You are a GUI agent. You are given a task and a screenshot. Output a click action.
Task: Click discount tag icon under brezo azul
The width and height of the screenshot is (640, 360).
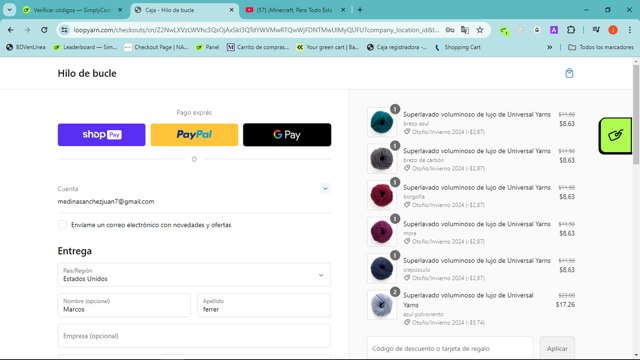(407, 131)
